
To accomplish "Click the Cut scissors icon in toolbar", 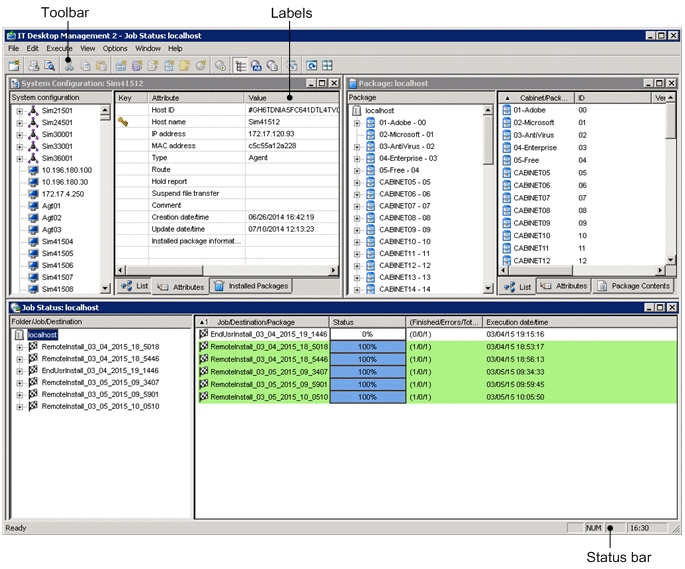I will [69, 65].
